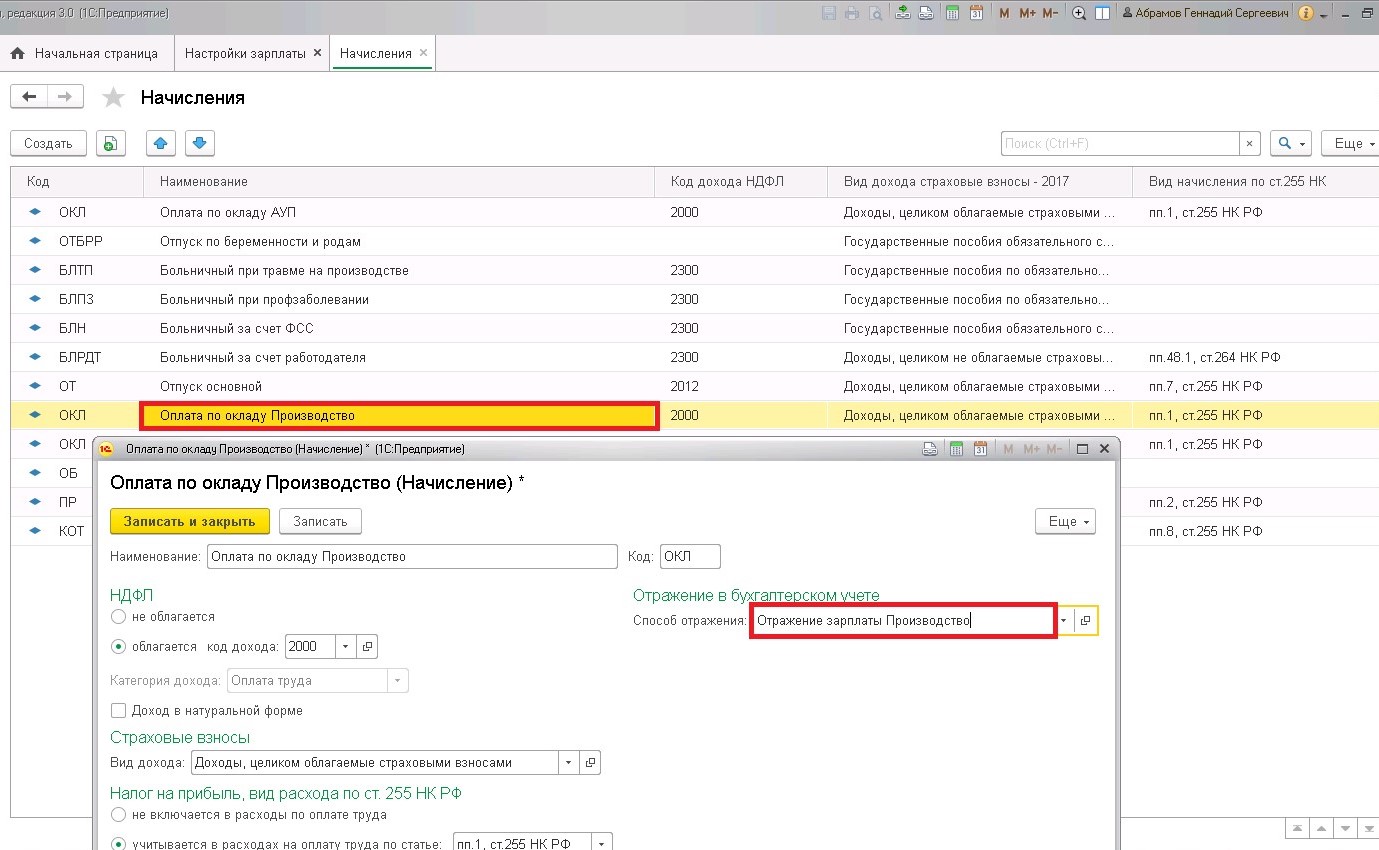This screenshot has height=850, width=1379.
Task: Expand the 'Вид дохода' страховые взносы dropdown
Action: pos(569,763)
